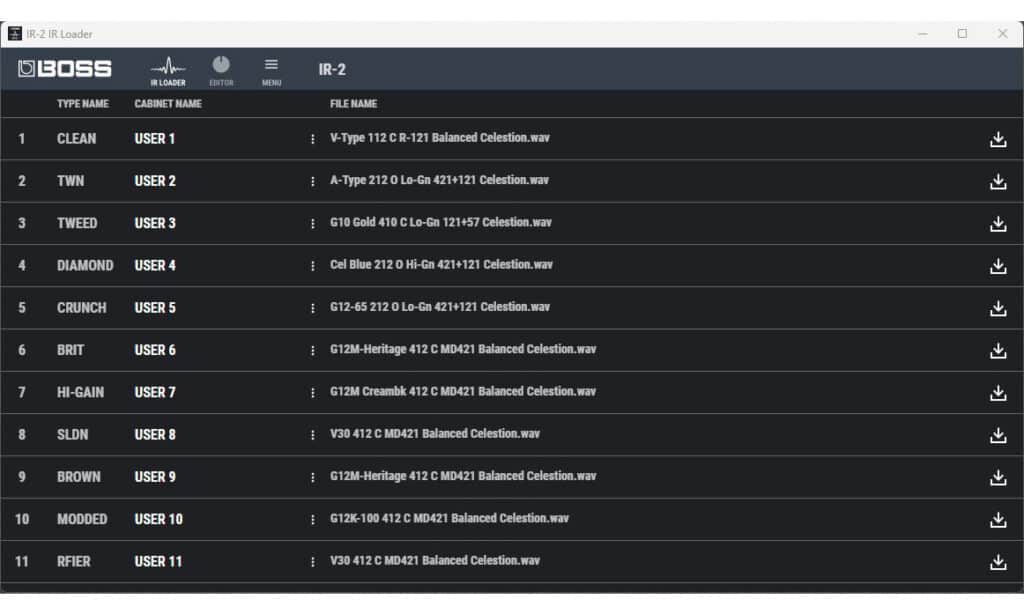The image size is (1024, 614).
Task: Click the IR-2 device title
Action: [x=332, y=69]
